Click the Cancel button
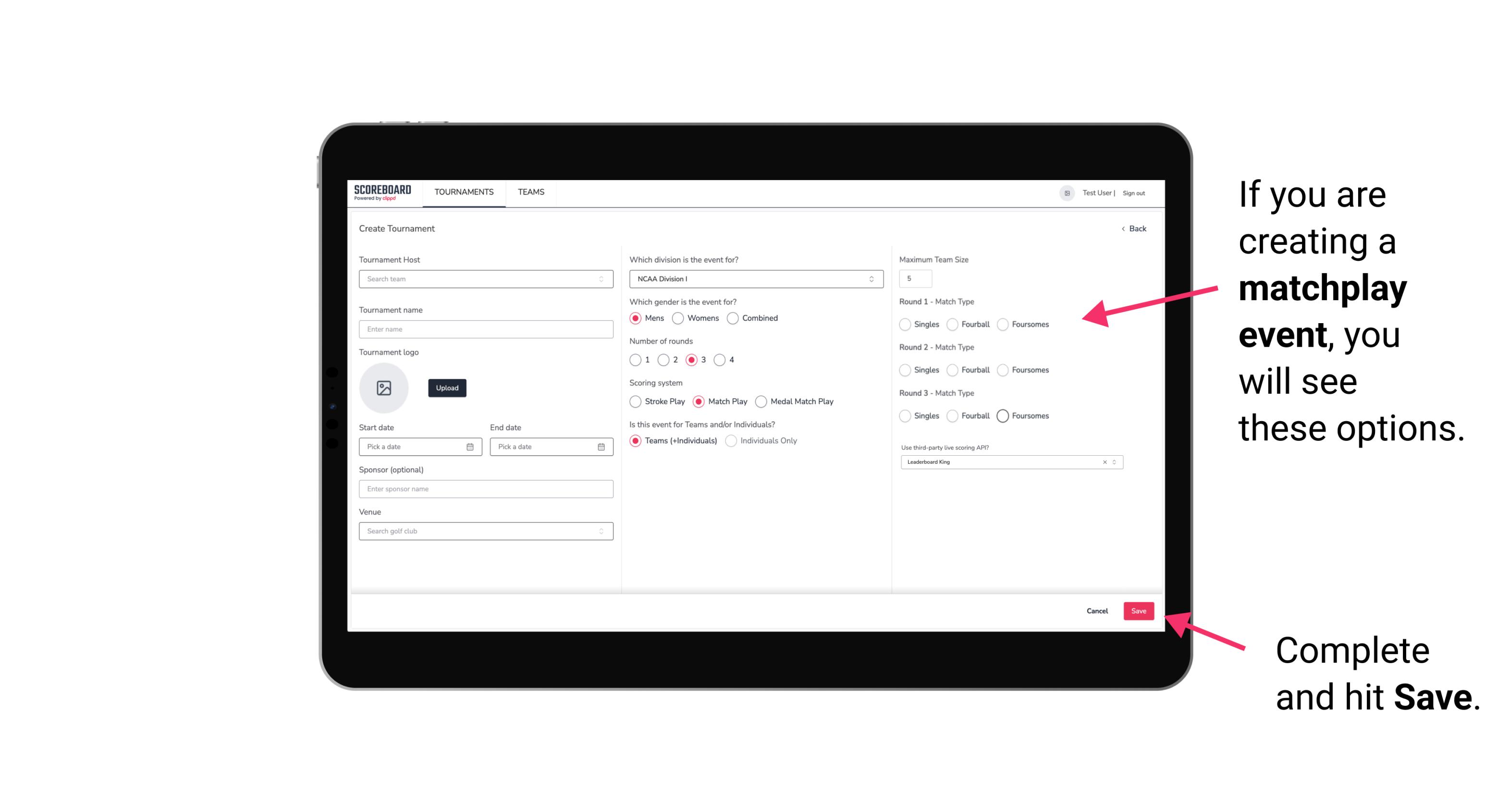 tap(1097, 612)
